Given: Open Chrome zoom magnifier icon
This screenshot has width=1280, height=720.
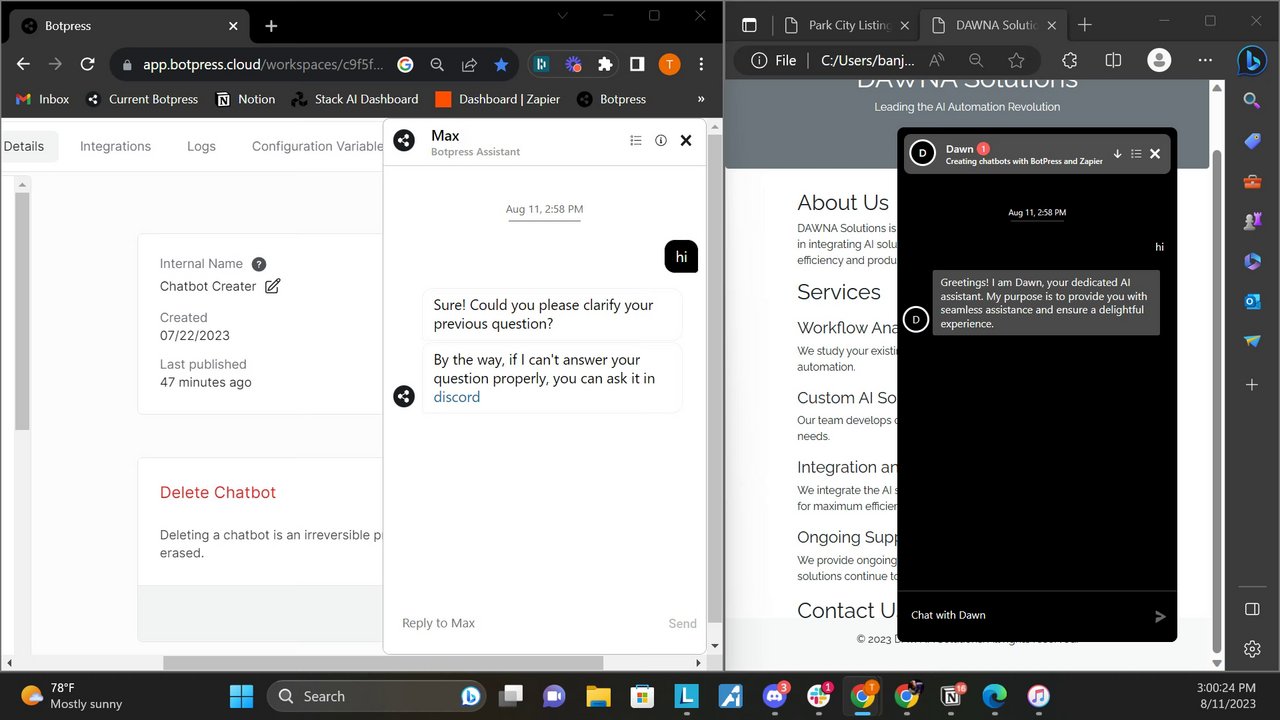Looking at the screenshot, I should point(437,64).
